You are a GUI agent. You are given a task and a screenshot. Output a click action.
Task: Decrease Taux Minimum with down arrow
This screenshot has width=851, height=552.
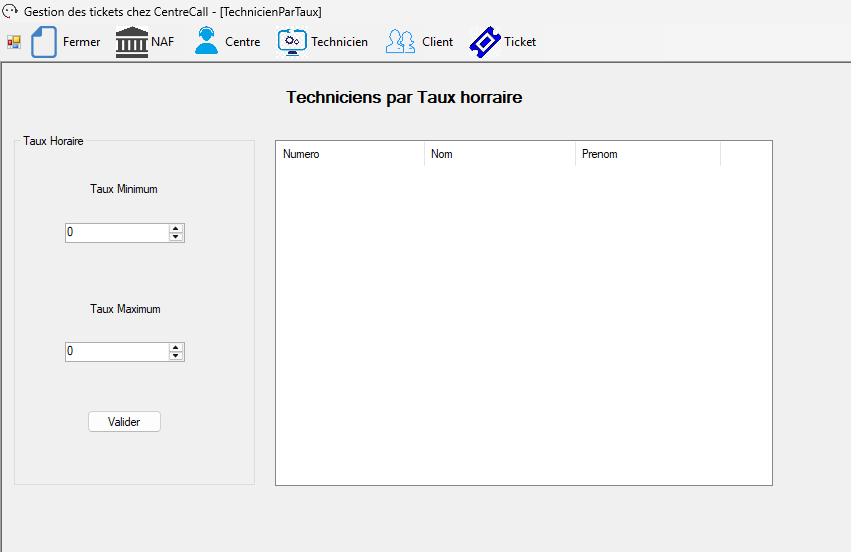176,237
